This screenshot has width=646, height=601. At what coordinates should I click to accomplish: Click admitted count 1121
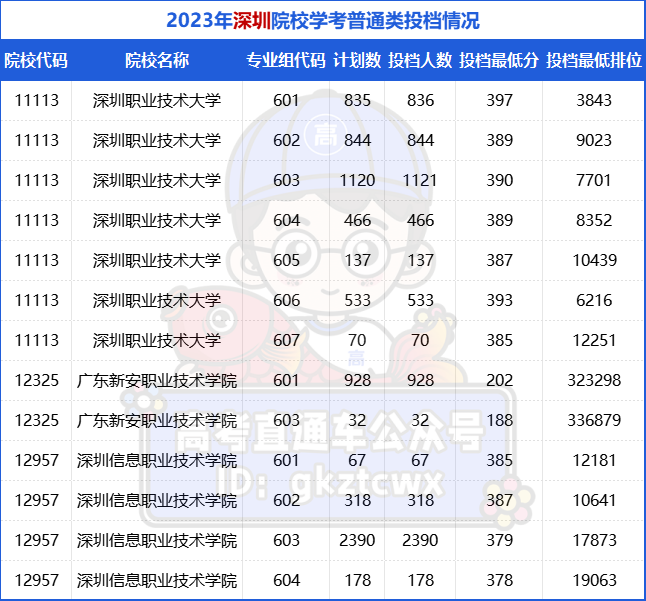click(x=420, y=180)
